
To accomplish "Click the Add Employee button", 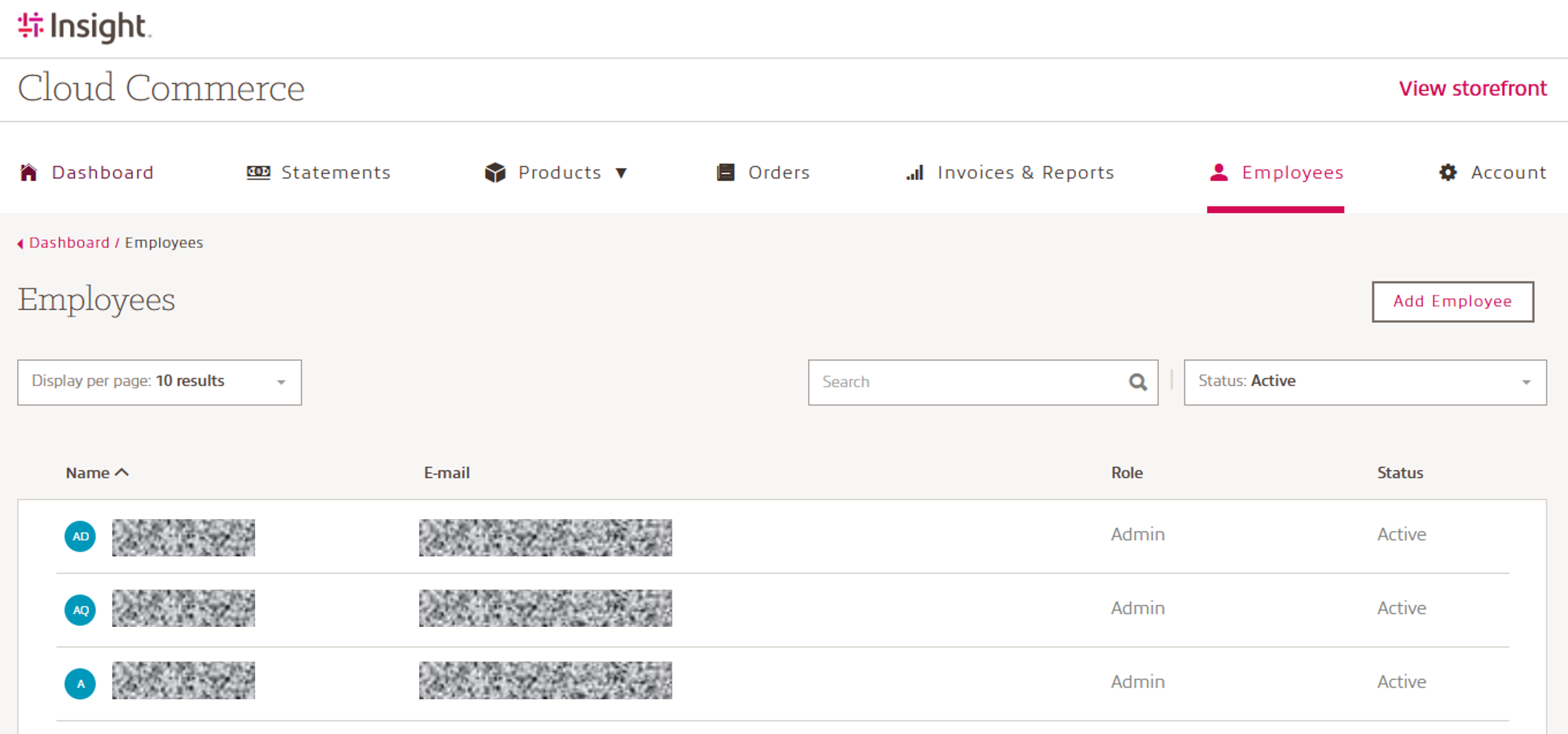I will (x=1452, y=301).
